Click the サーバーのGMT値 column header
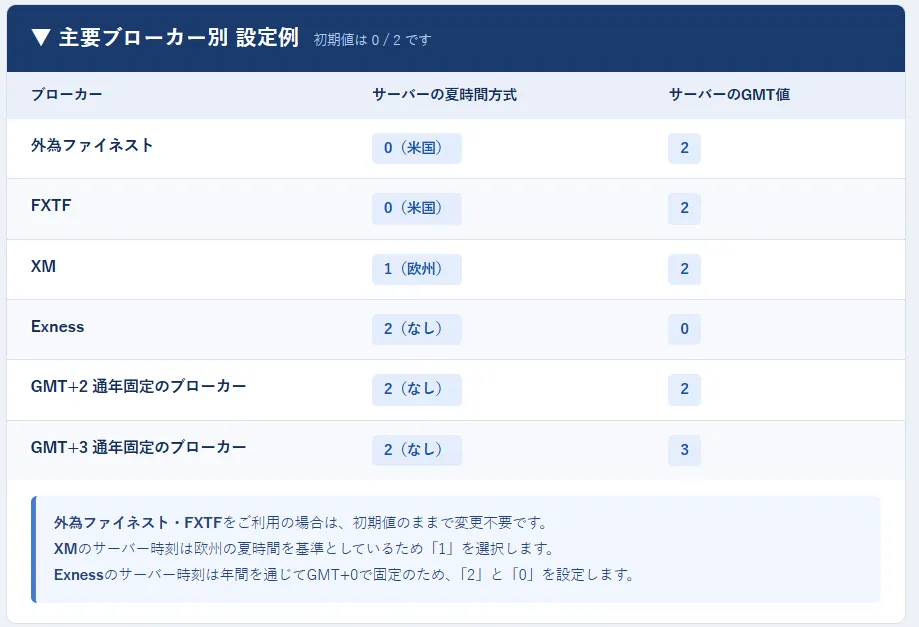The width and height of the screenshot is (919, 627). (730, 94)
